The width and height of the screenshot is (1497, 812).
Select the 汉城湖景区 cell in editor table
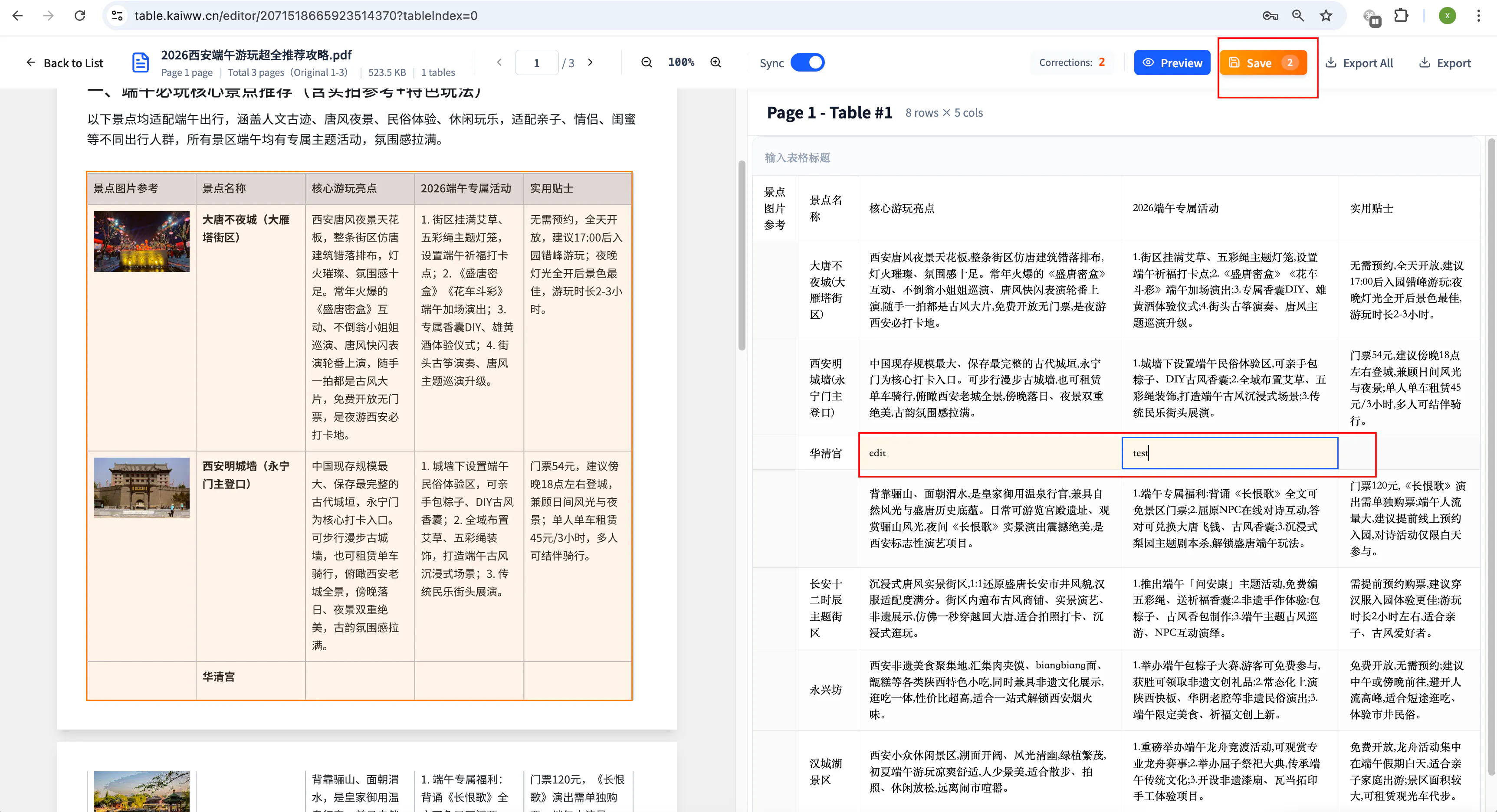point(827,771)
